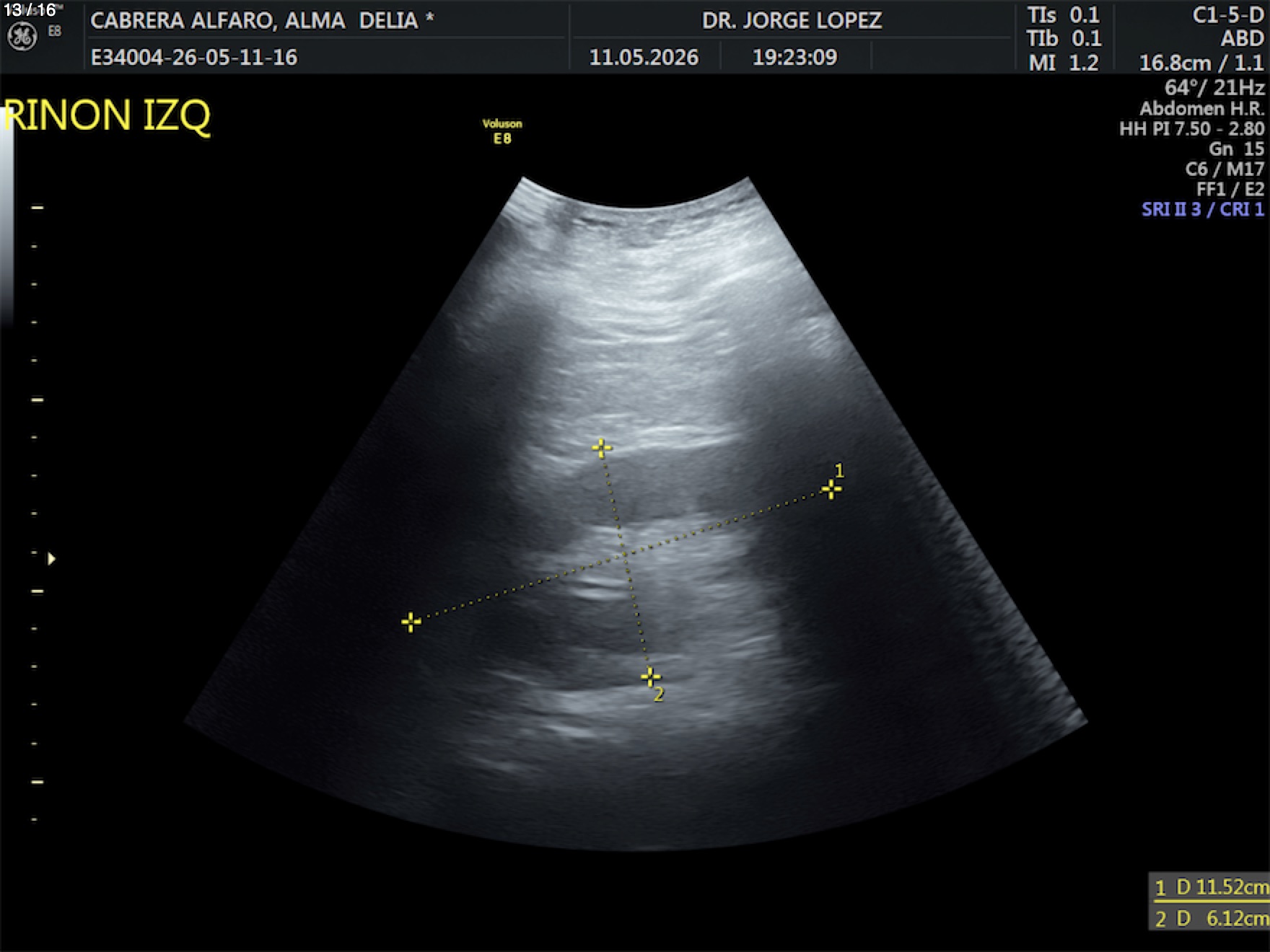Screen dimensions: 1270x952
Task: Click the SRI II 3 / CRI 1 setting
Action: pyautogui.click(x=1202, y=209)
